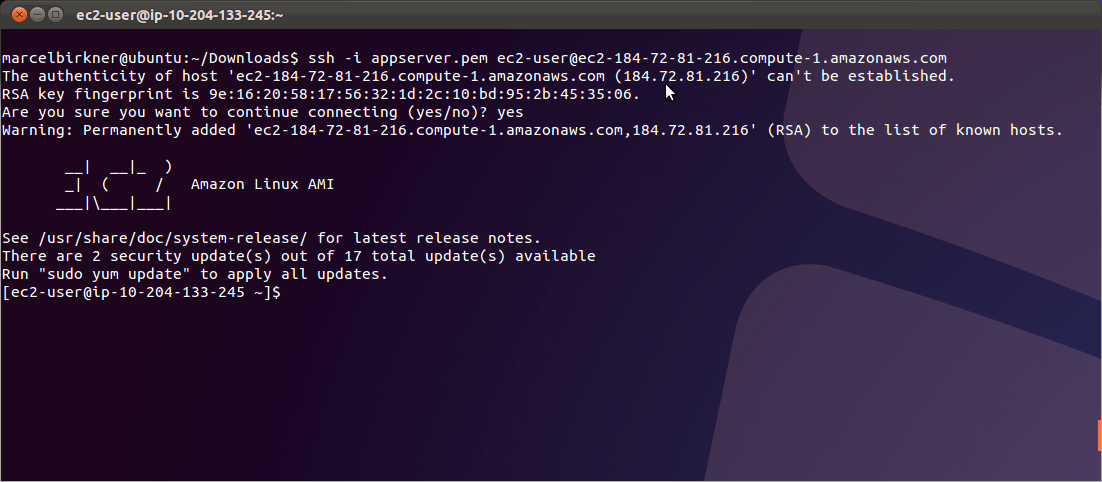The width and height of the screenshot is (1102, 482).
Task: Click the 'yes' answer after (yes/no)?
Action: pyautogui.click(x=510, y=112)
